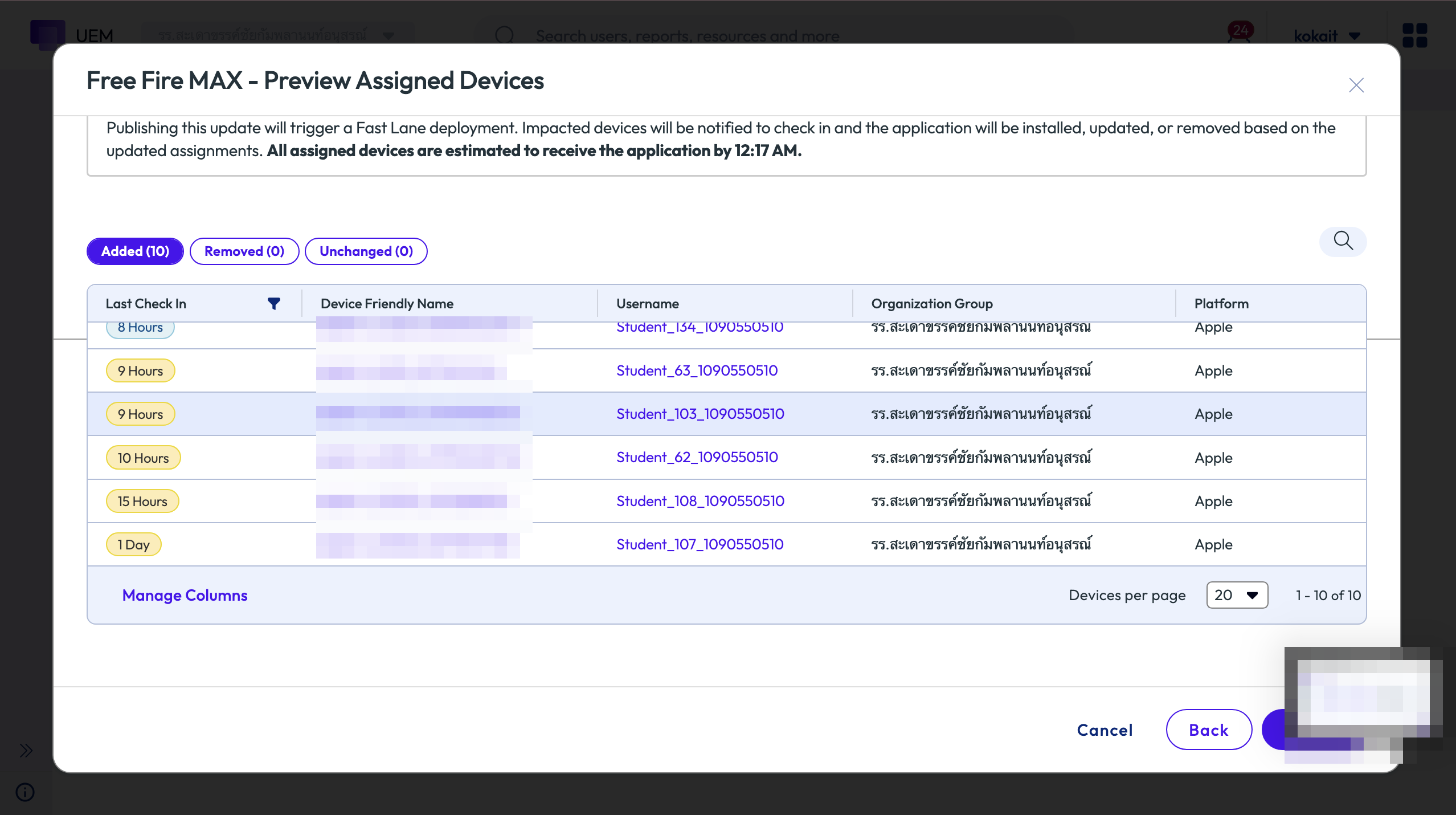Screen dimensions: 1456x815
Task: Switch to the Unchanged (0) tab
Action: pyautogui.click(x=366, y=251)
